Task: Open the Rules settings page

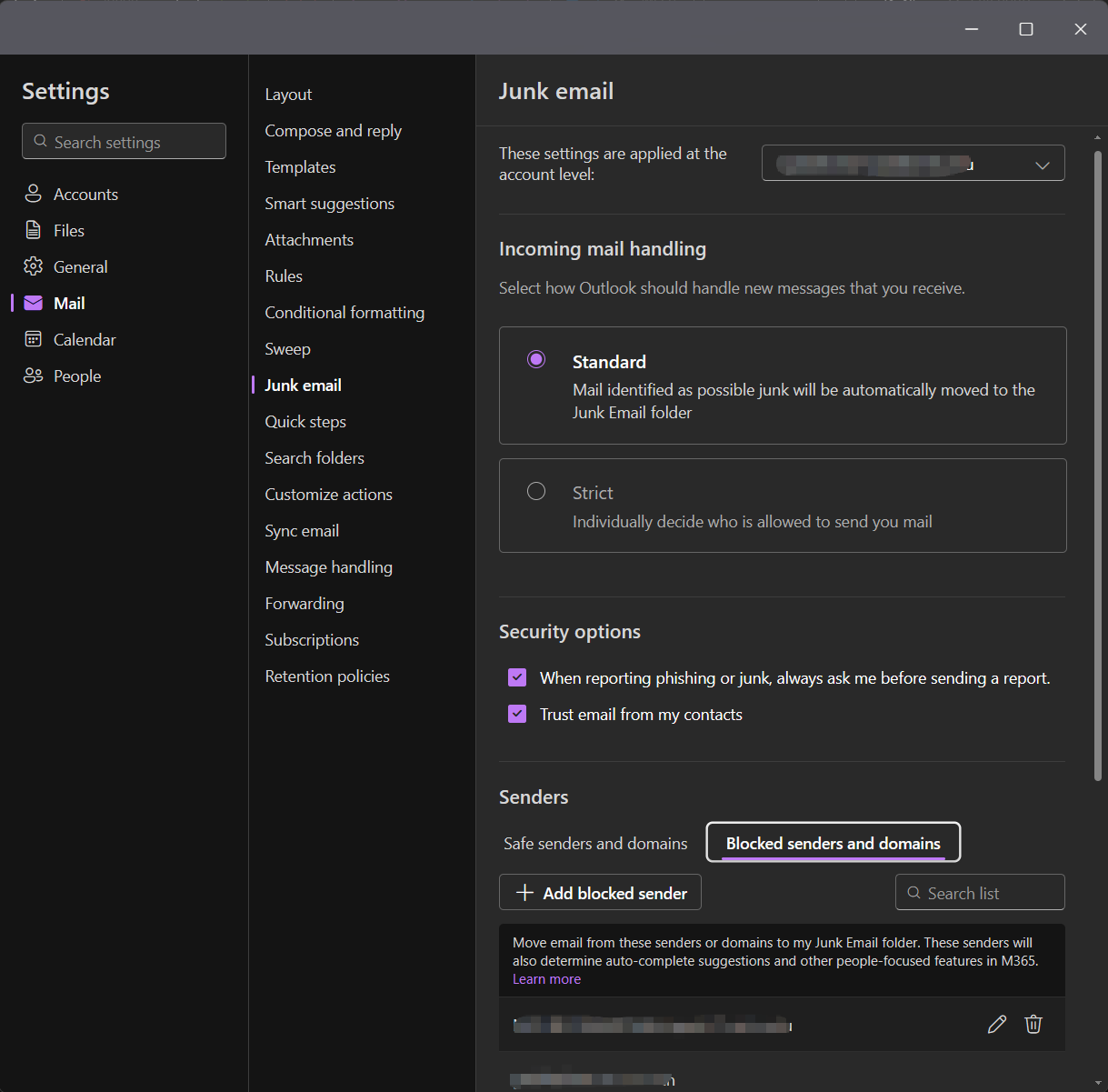Action: coord(284,276)
